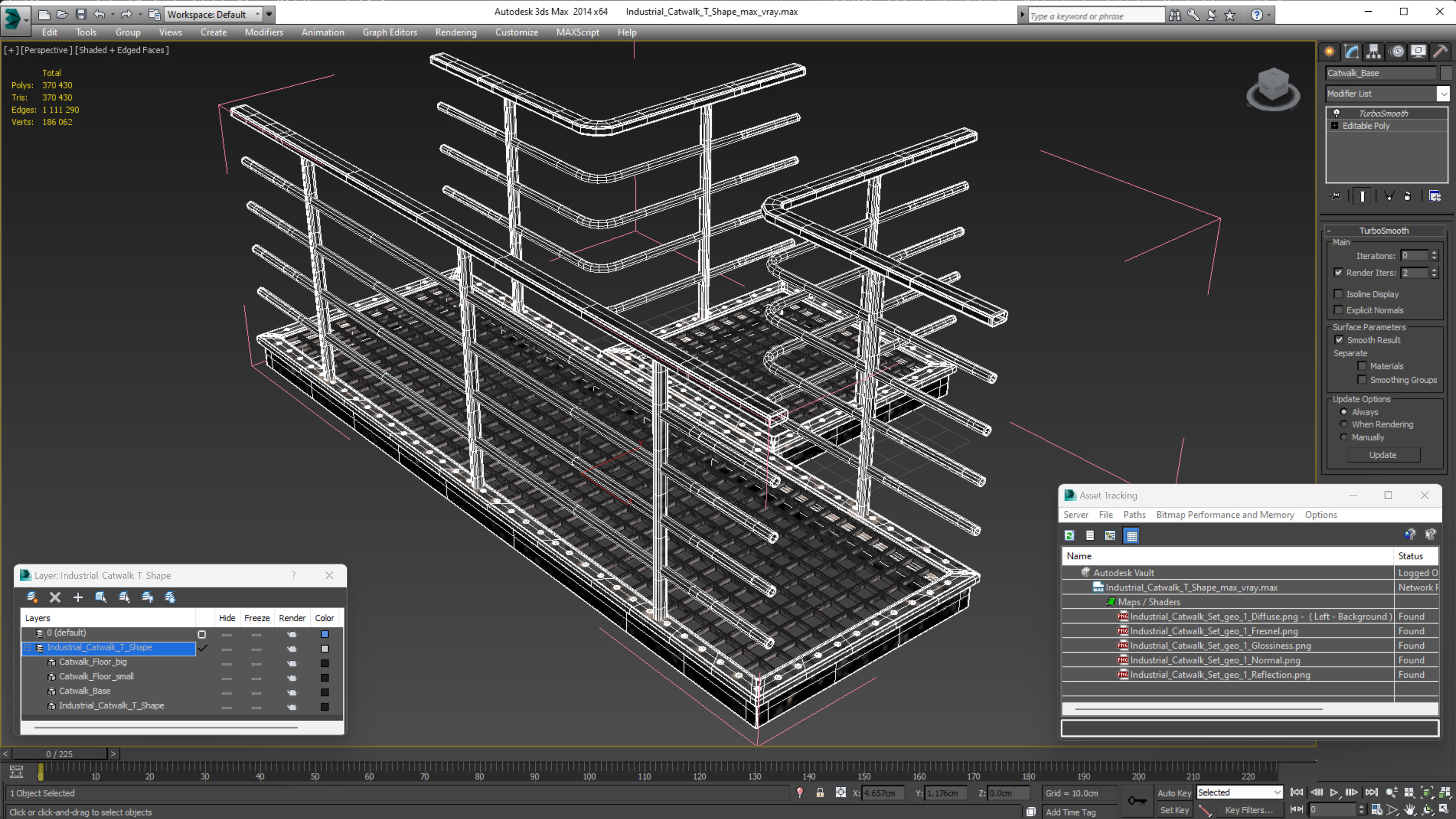Click the Show End Result toggle icon
This screenshot has width=1456, height=819.
1362,196
